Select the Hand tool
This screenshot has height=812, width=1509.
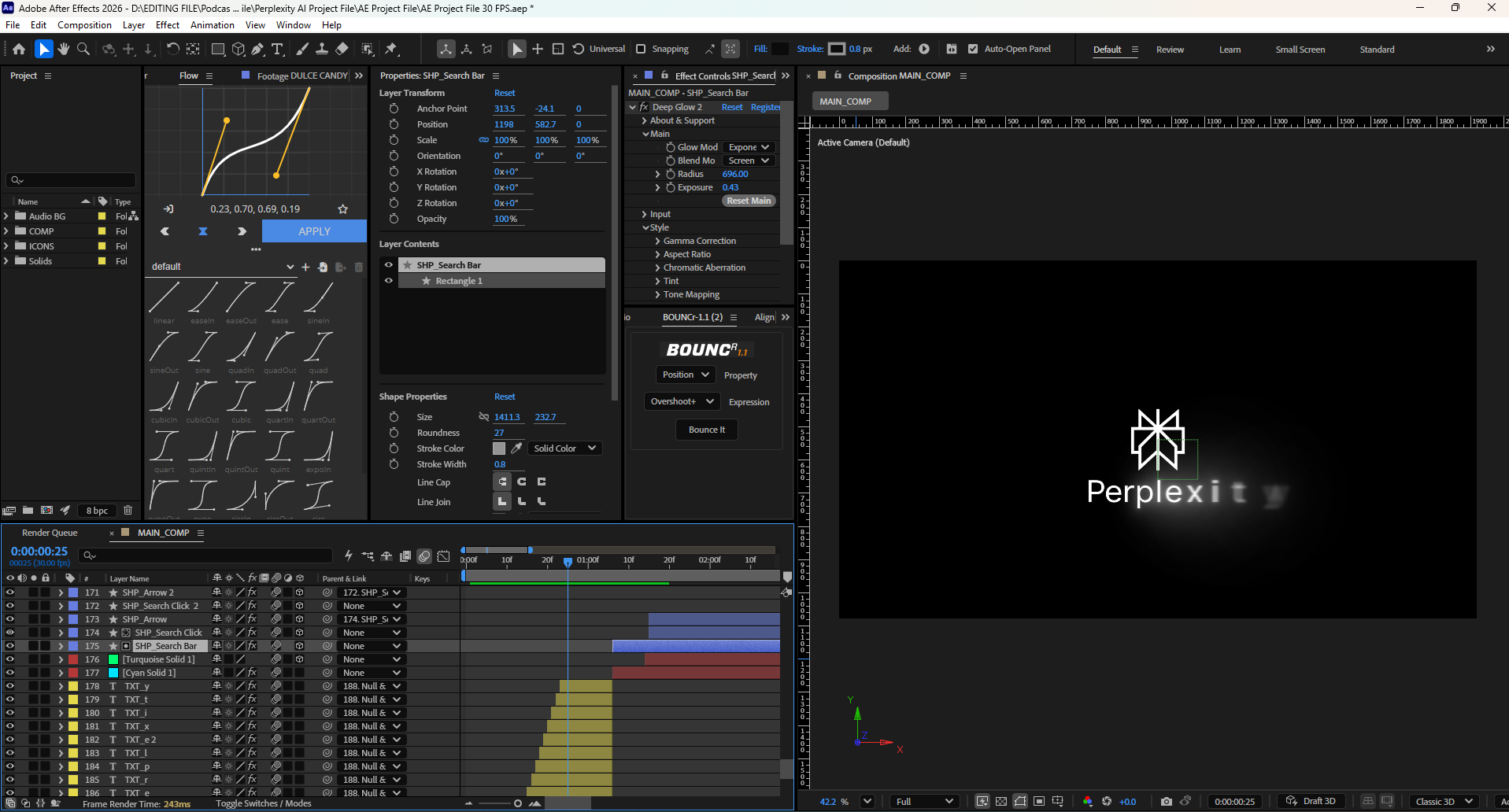point(64,49)
